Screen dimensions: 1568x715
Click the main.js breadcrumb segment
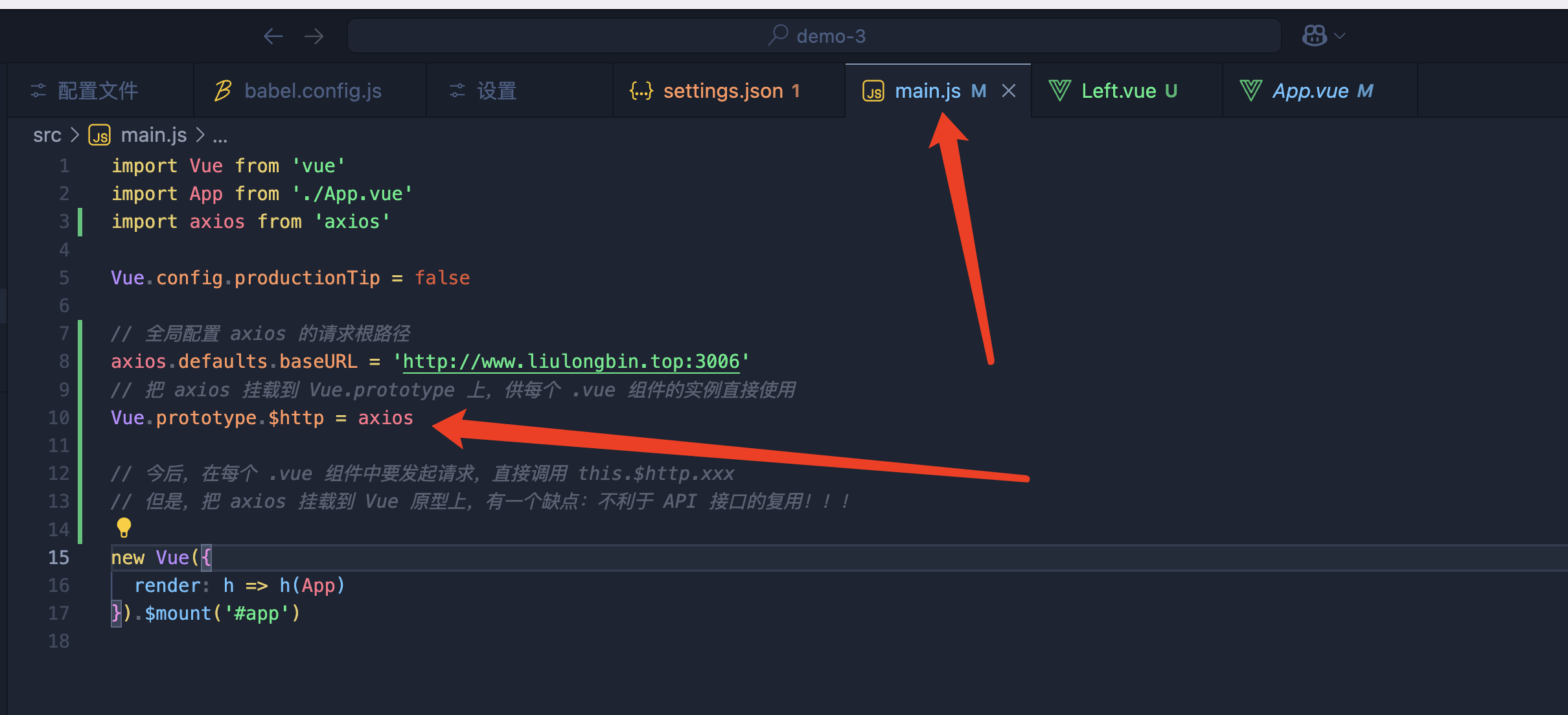(154, 135)
